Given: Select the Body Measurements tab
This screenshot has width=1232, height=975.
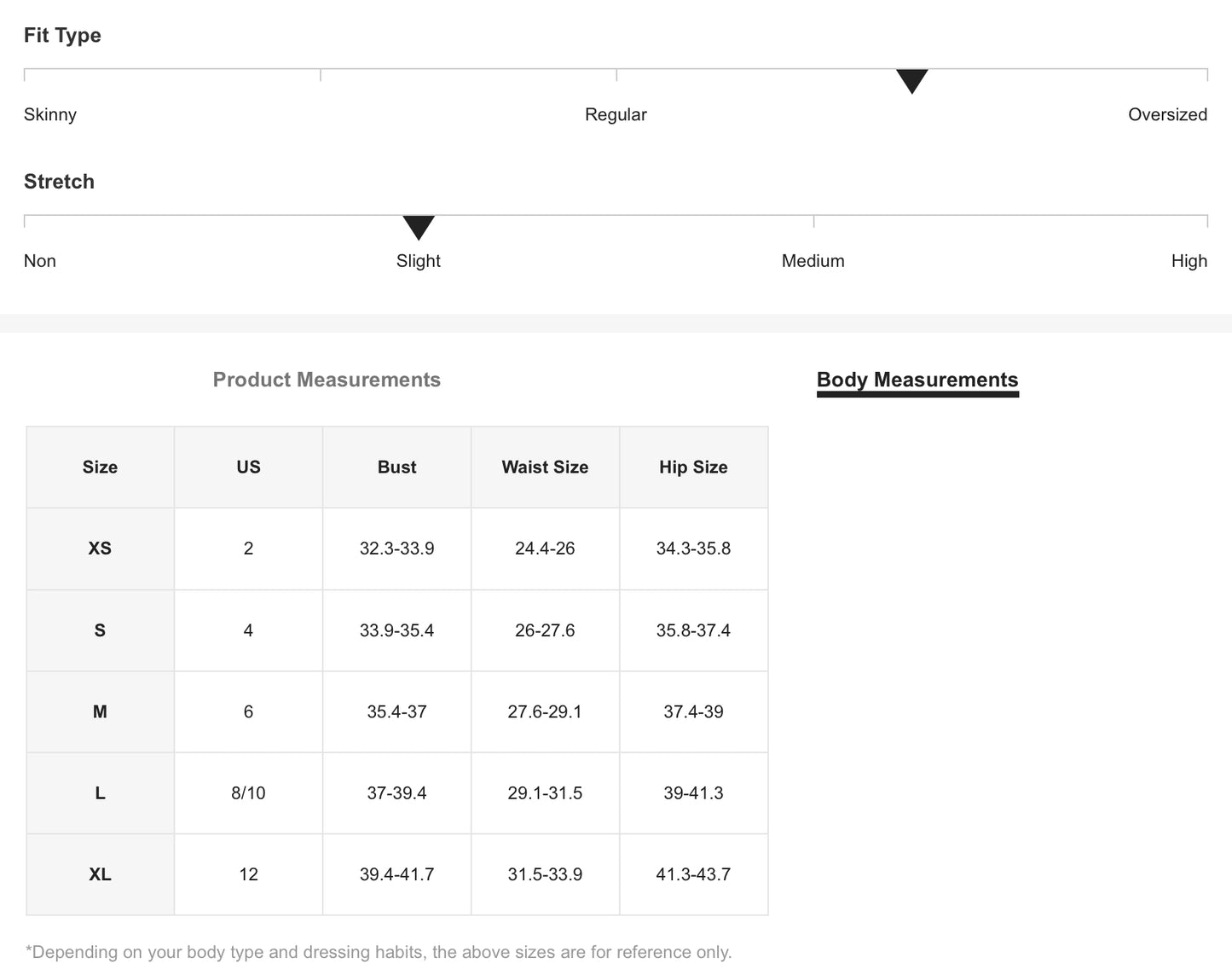Looking at the screenshot, I should click(917, 380).
